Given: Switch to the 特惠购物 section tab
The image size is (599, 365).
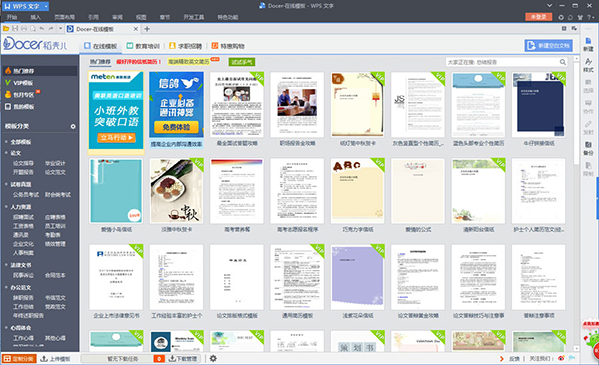Looking at the screenshot, I should [x=228, y=46].
